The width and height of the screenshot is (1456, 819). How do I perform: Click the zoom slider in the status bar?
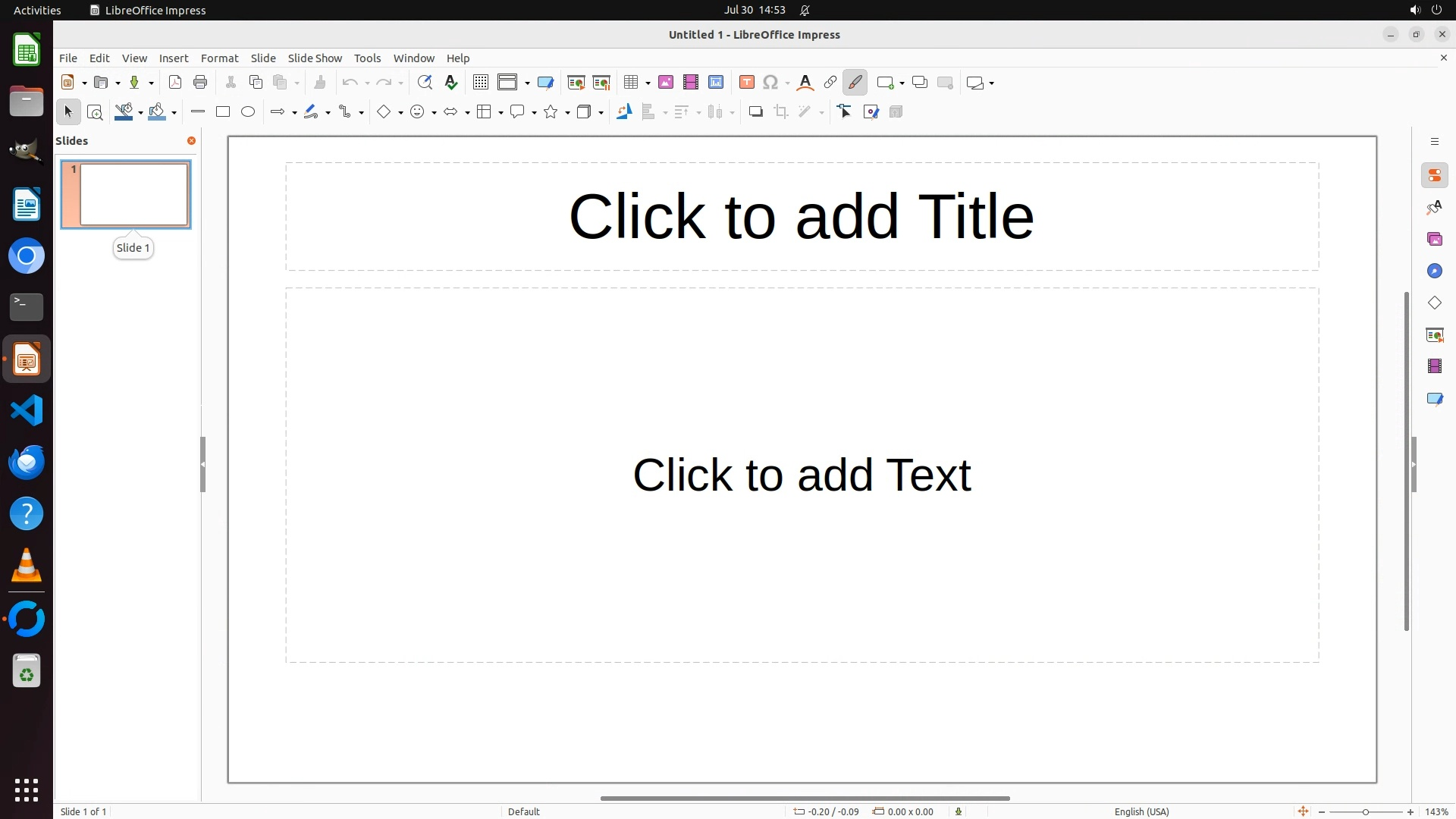pyautogui.click(x=1365, y=812)
